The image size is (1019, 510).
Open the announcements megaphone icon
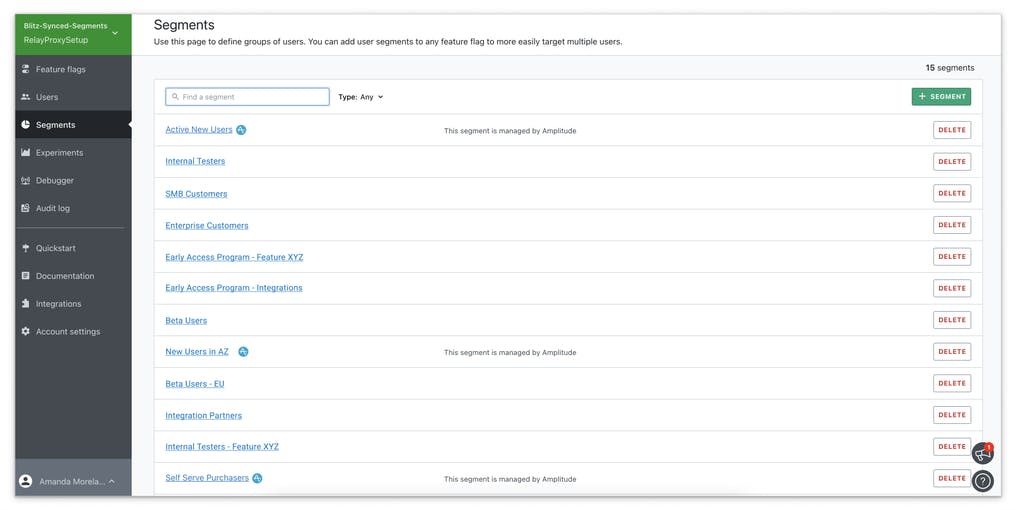click(982, 453)
